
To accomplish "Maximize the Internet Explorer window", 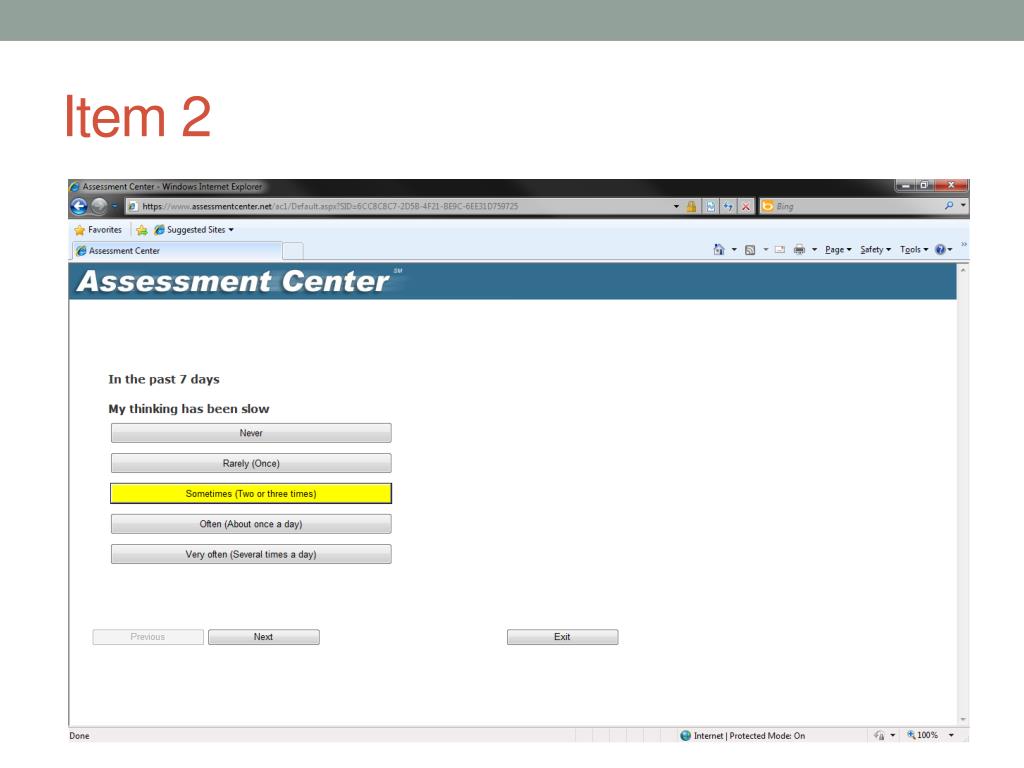I will click(x=924, y=185).
